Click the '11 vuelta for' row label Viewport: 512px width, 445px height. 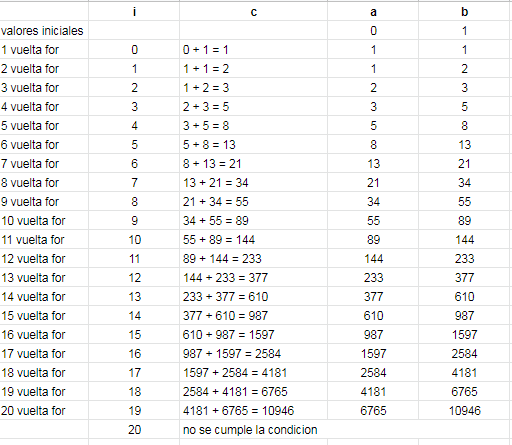(x=44, y=239)
